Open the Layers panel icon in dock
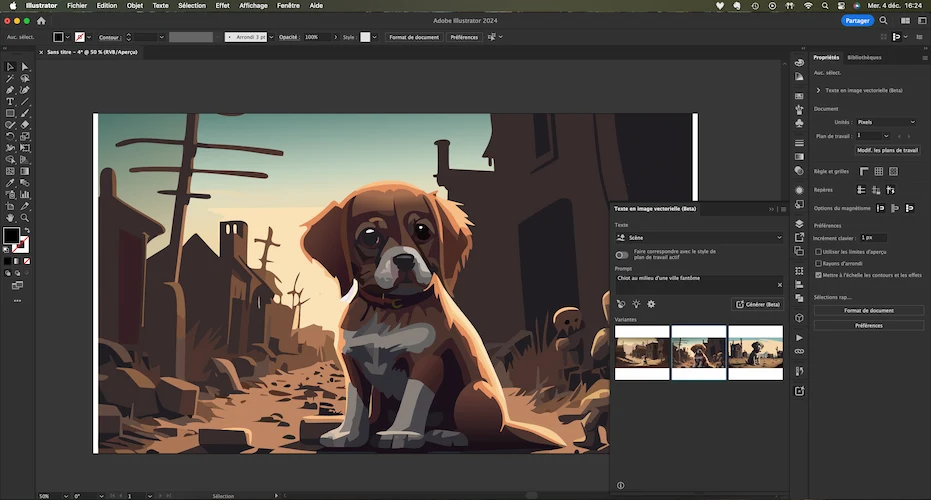Viewport: 931px width, 500px height. 799,224
